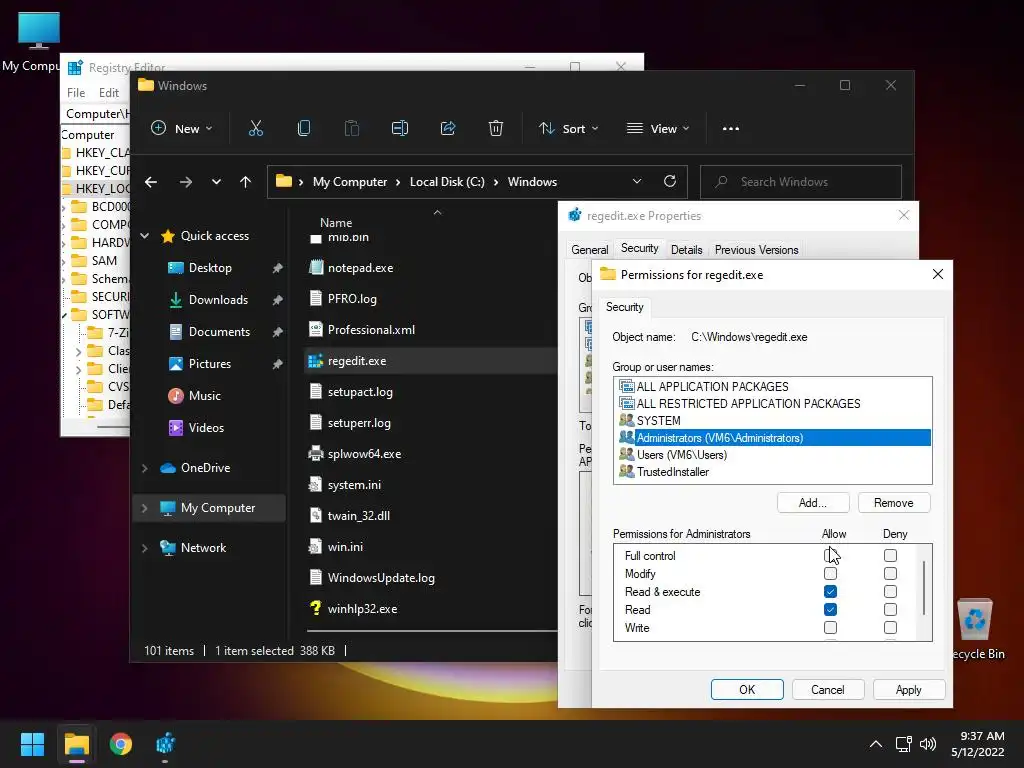Click Apply in Permissions dialog
Viewport: 1024px width, 768px height.
click(908, 690)
